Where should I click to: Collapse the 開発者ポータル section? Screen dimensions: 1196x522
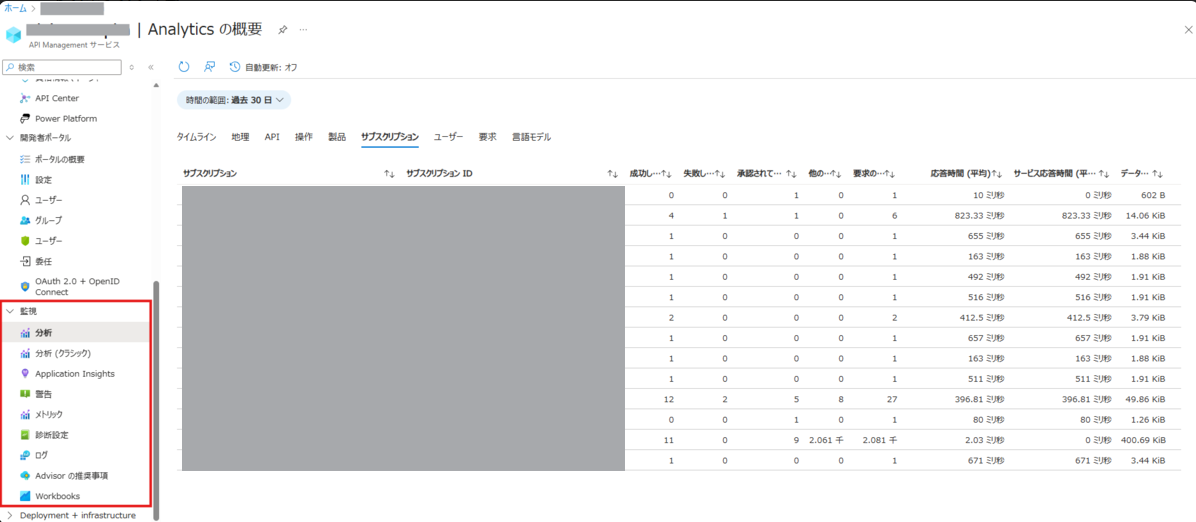10,138
